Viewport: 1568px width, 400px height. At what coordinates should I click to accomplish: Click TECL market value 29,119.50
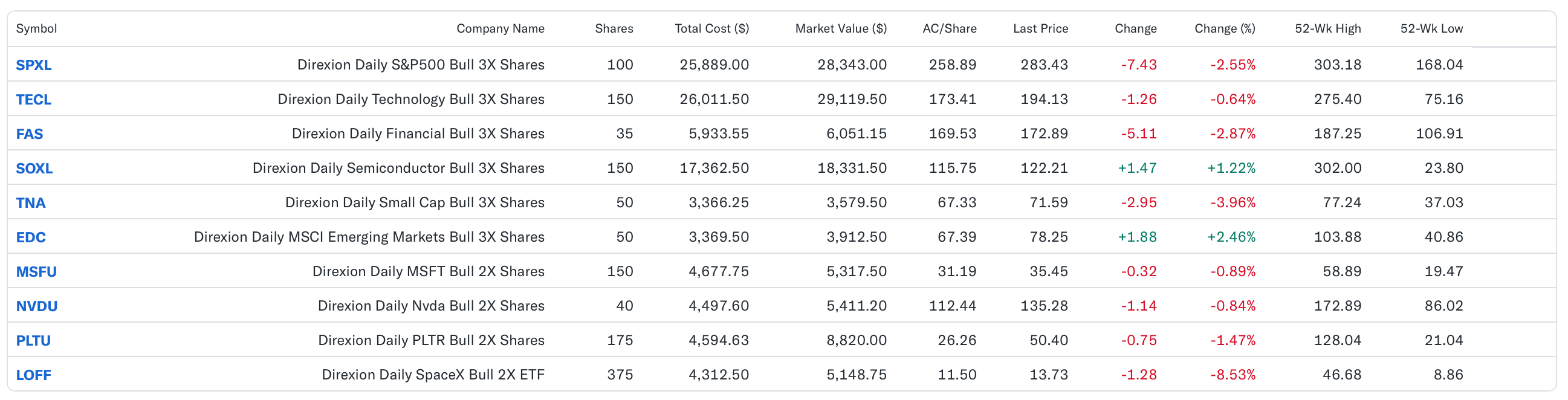point(852,99)
